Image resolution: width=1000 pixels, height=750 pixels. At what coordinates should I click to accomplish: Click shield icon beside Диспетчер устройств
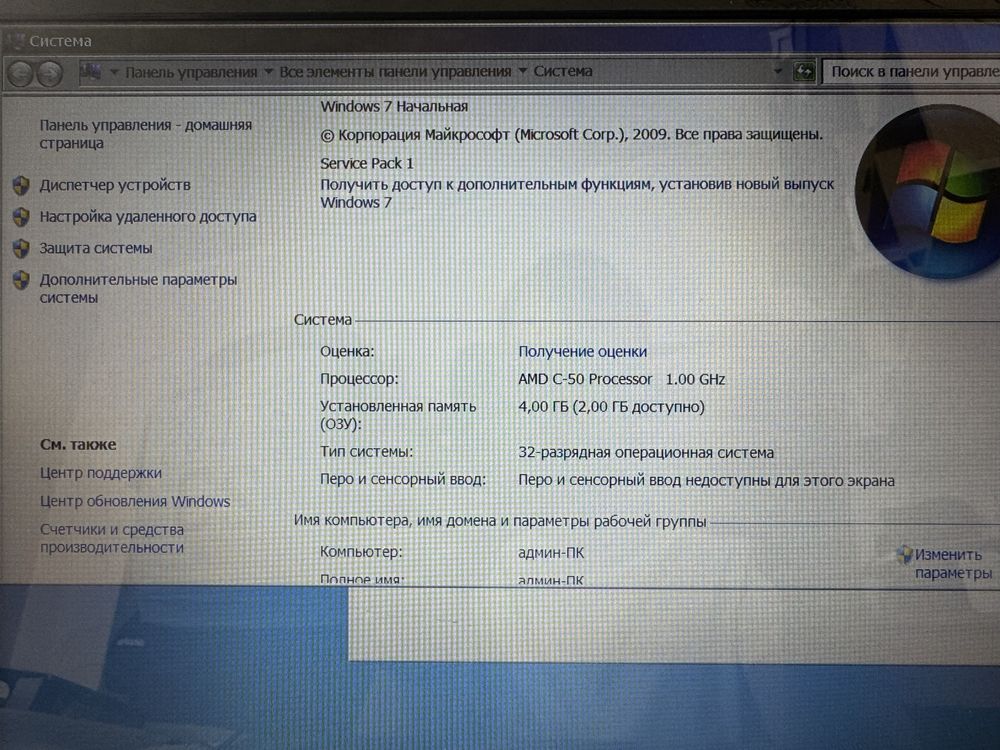click(21, 186)
